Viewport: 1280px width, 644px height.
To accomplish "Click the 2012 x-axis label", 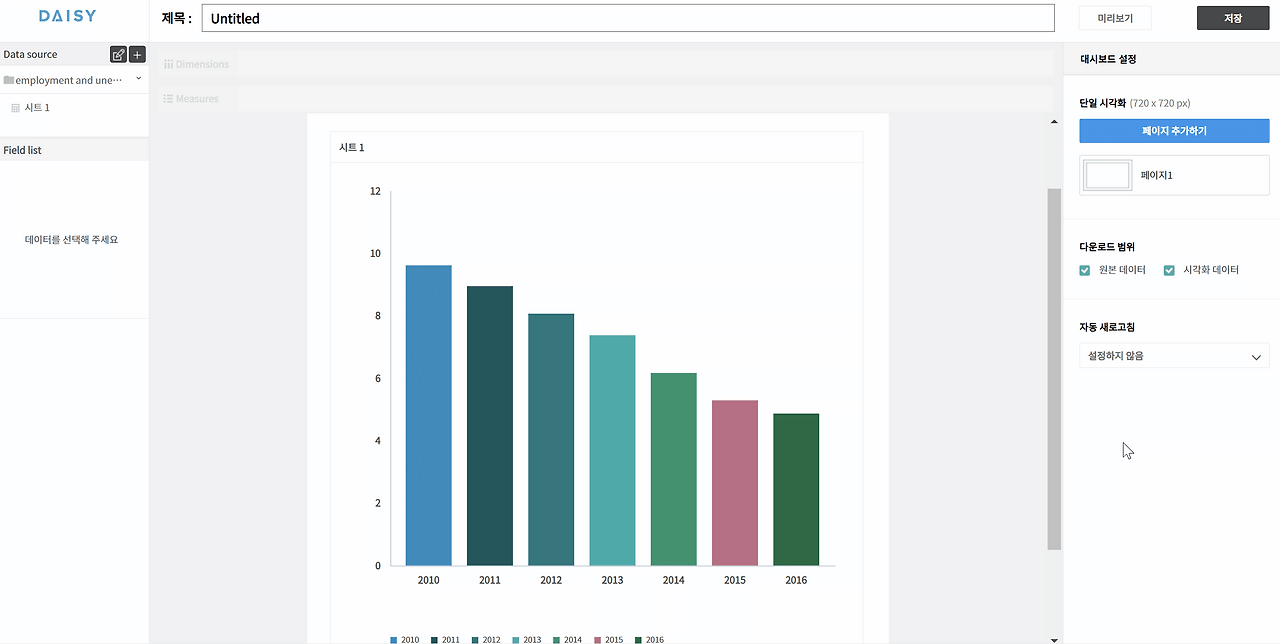I will click(551, 580).
